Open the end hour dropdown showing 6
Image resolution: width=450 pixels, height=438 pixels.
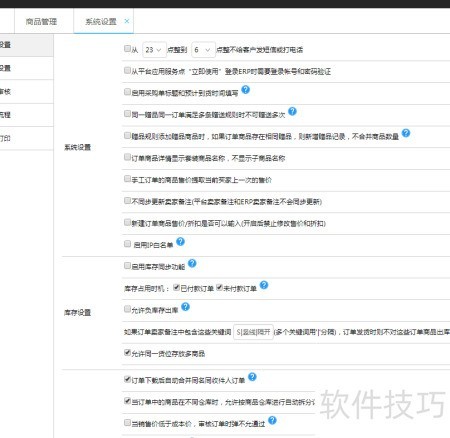[203, 50]
